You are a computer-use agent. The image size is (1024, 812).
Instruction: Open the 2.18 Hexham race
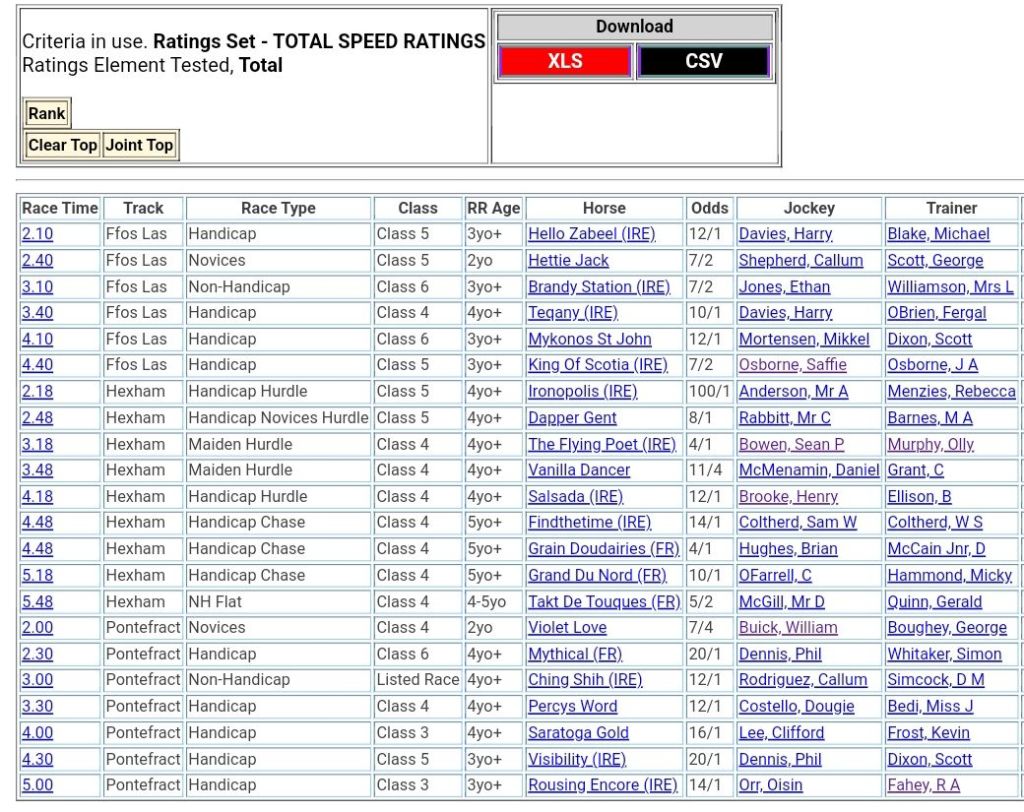click(x=38, y=391)
